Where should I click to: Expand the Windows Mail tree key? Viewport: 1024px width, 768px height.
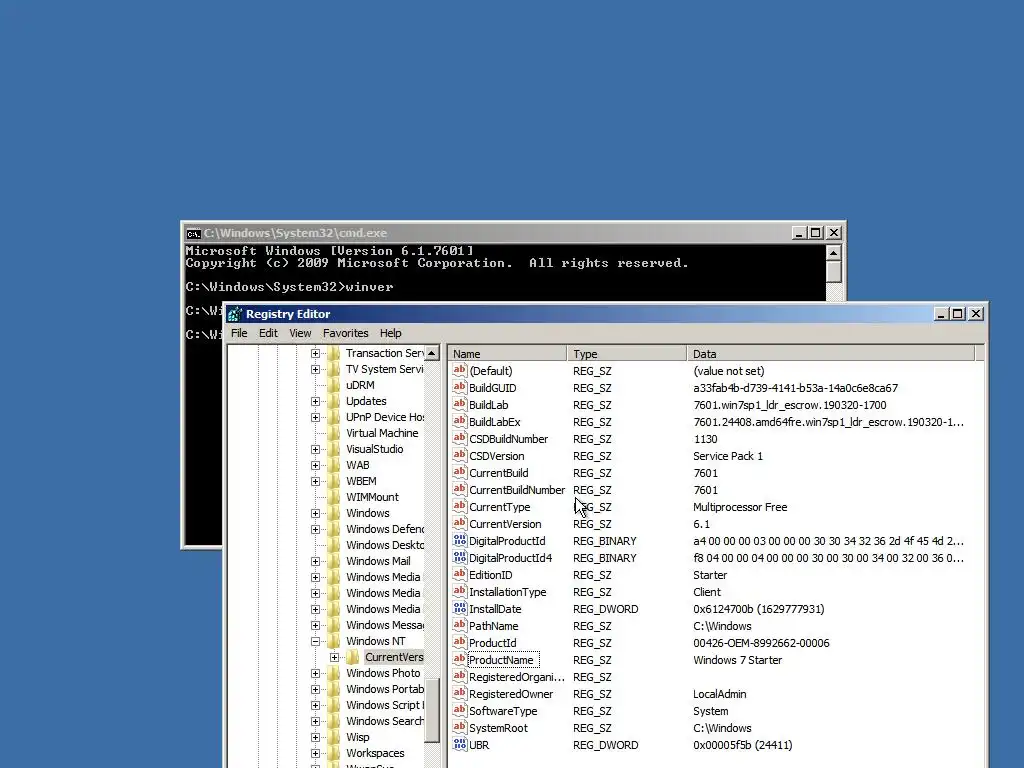pos(315,562)
